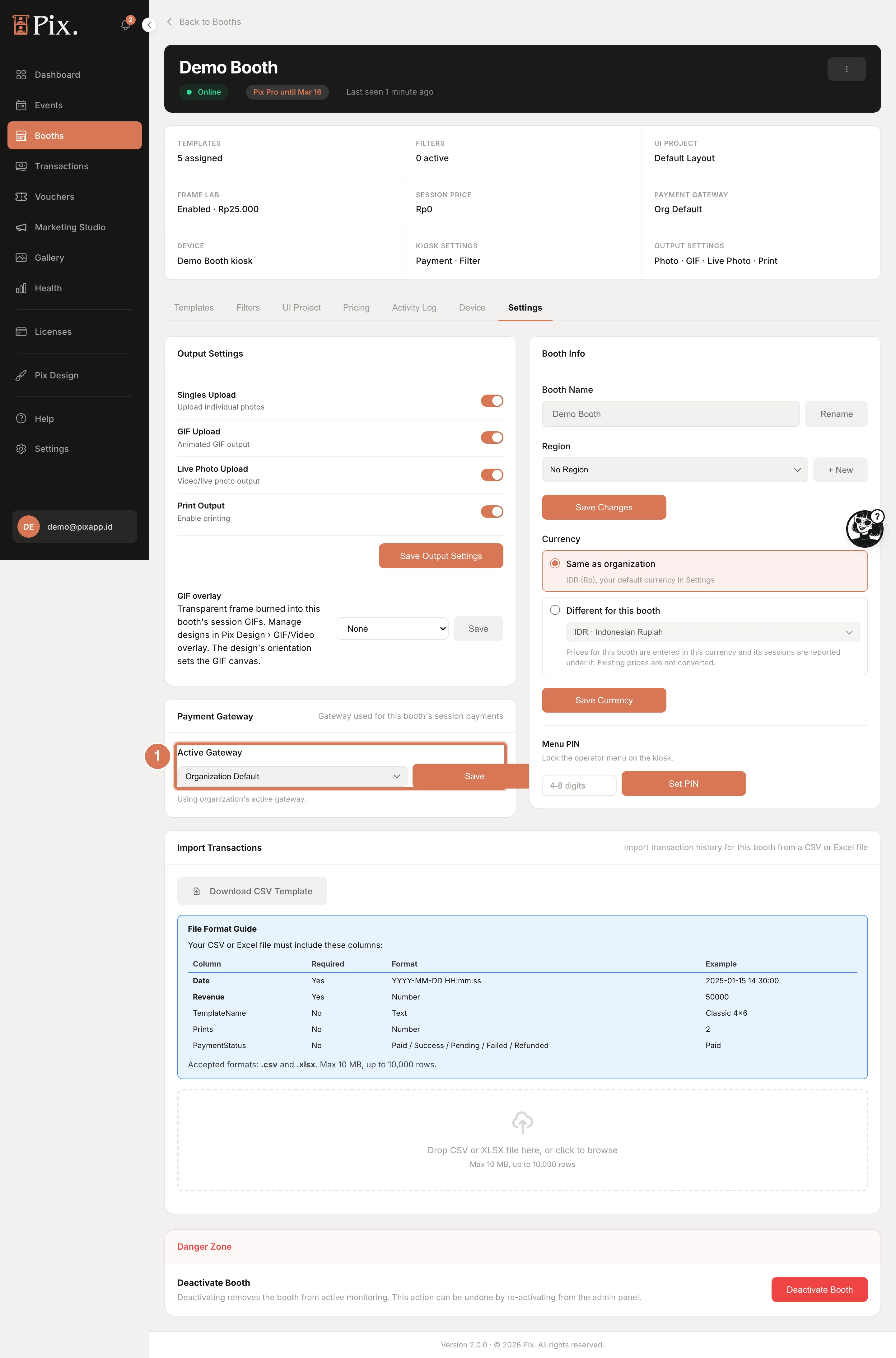
Task: Switch to the Device tab
Action: [x=472, y=307]
